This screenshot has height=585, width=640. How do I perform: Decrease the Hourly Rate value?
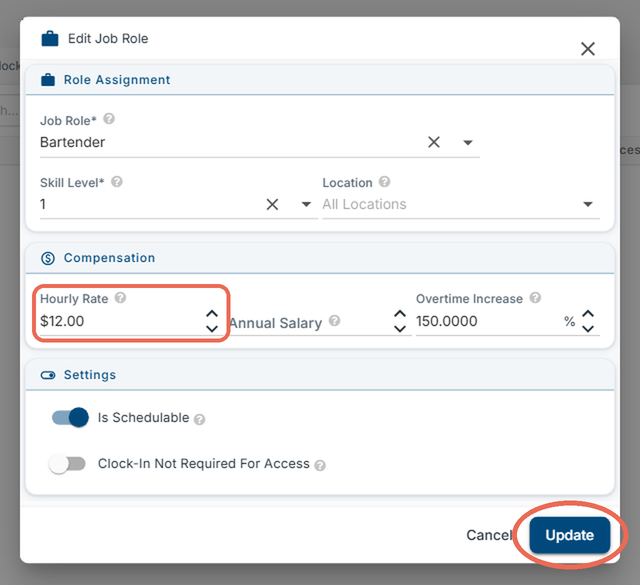coord(212,328)
